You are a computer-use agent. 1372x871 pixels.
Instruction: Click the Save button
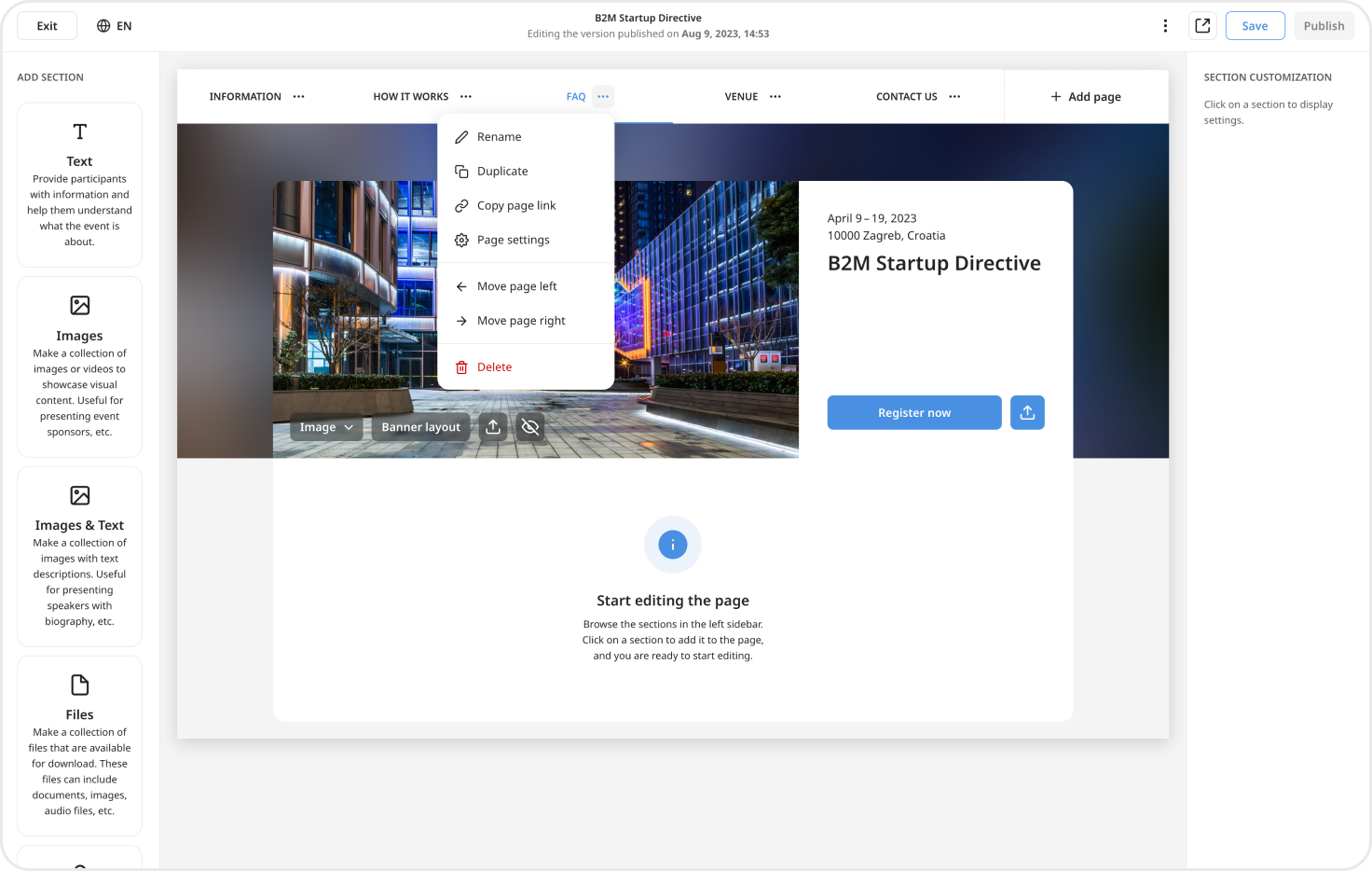[x=1255, y=26]
